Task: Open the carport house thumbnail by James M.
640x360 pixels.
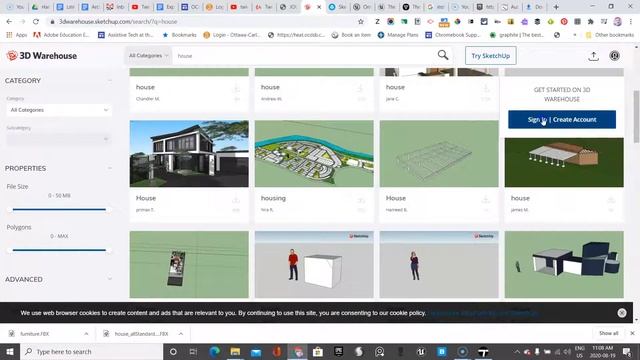Action: click(x=564, y=162)
